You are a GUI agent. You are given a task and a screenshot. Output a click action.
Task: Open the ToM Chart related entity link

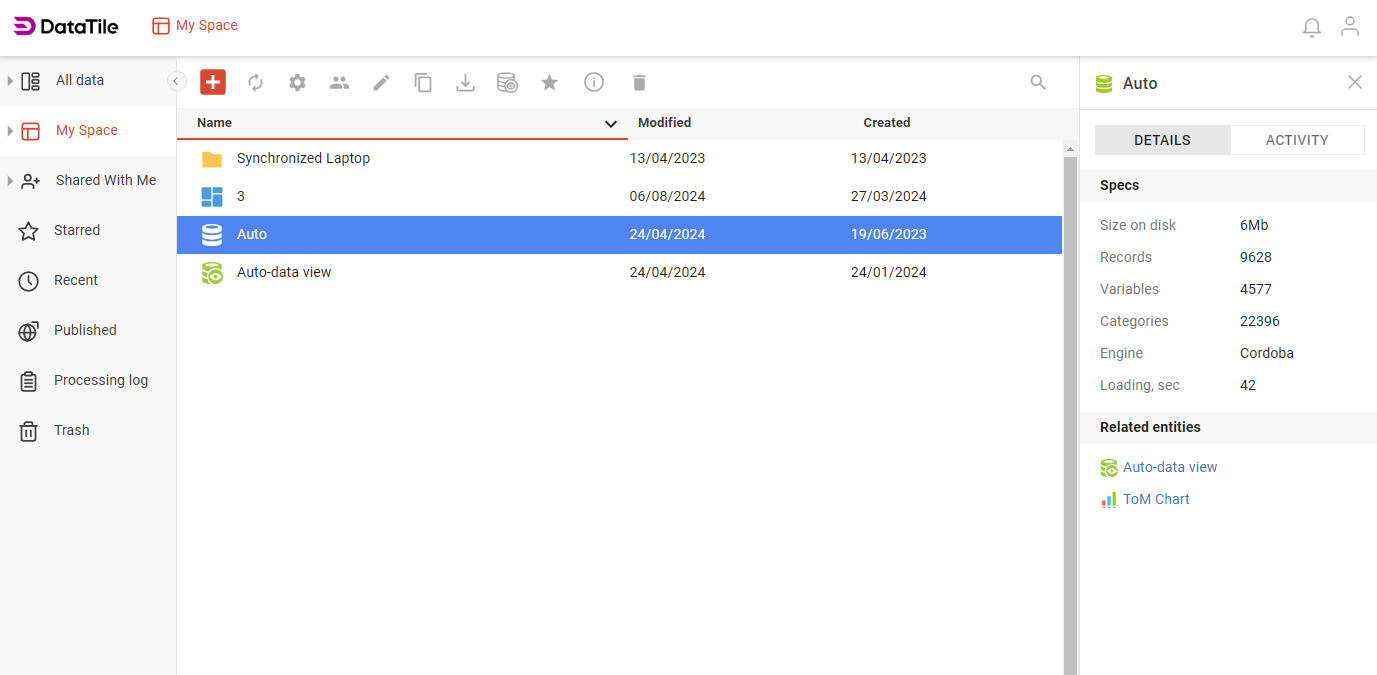pos(1156,499)
